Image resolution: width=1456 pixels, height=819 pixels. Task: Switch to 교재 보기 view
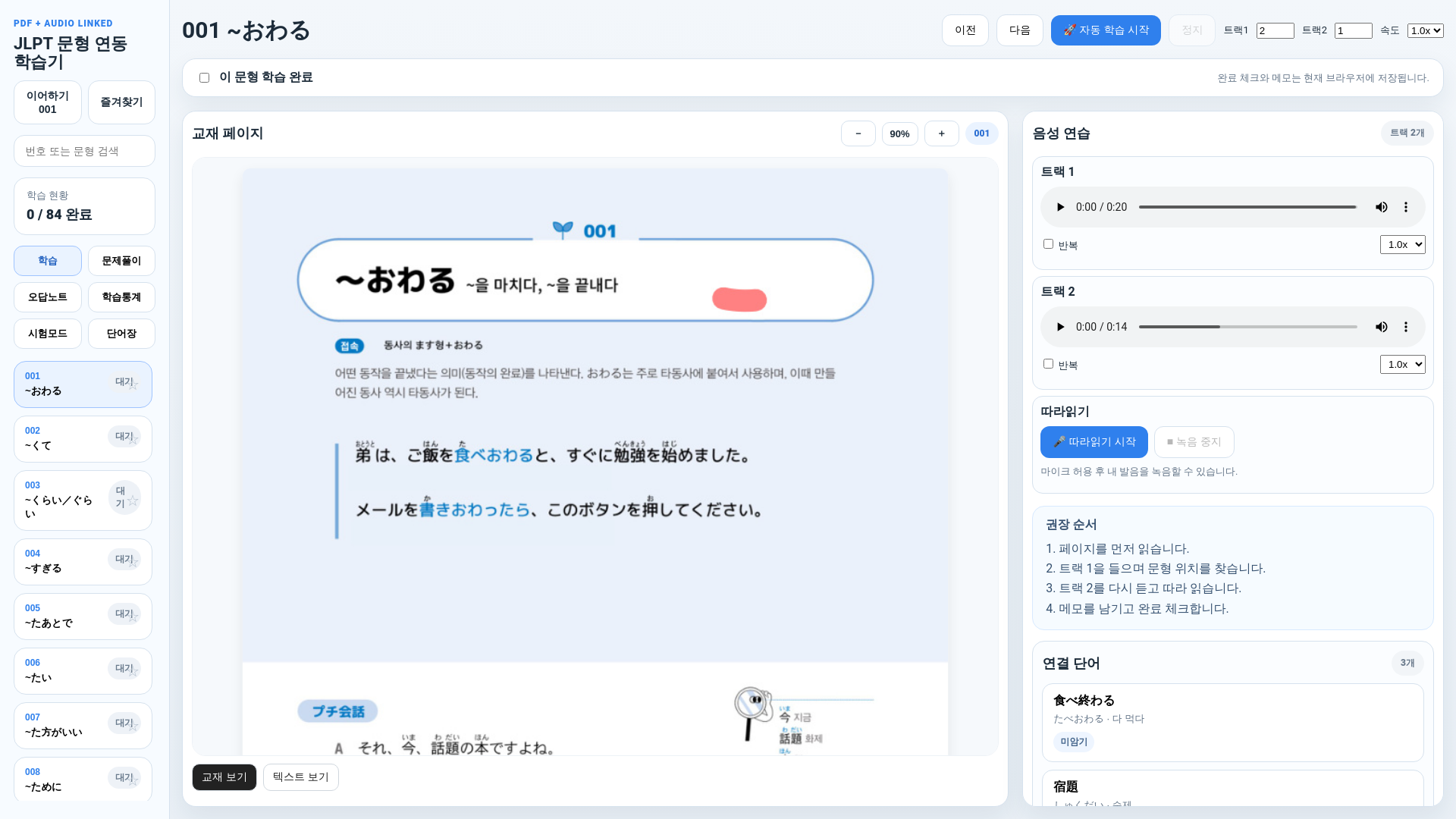(224, 777)
